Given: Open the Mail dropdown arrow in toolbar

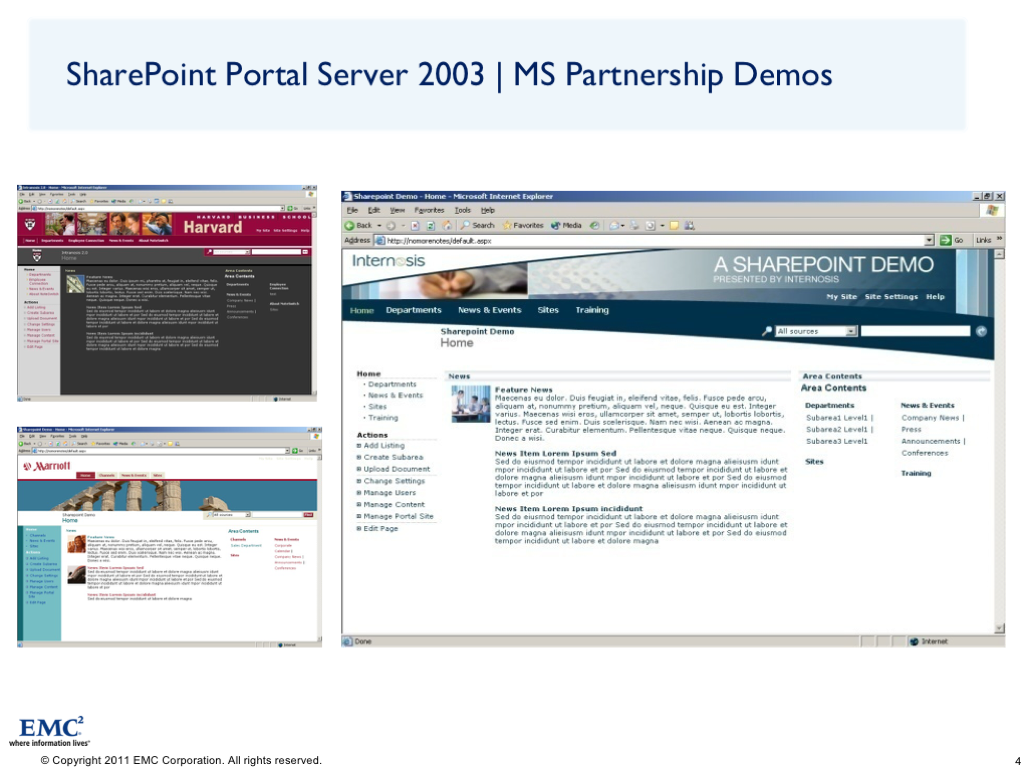Looking at the screenshot, I should pyautogui.click(x=623, y=226).
